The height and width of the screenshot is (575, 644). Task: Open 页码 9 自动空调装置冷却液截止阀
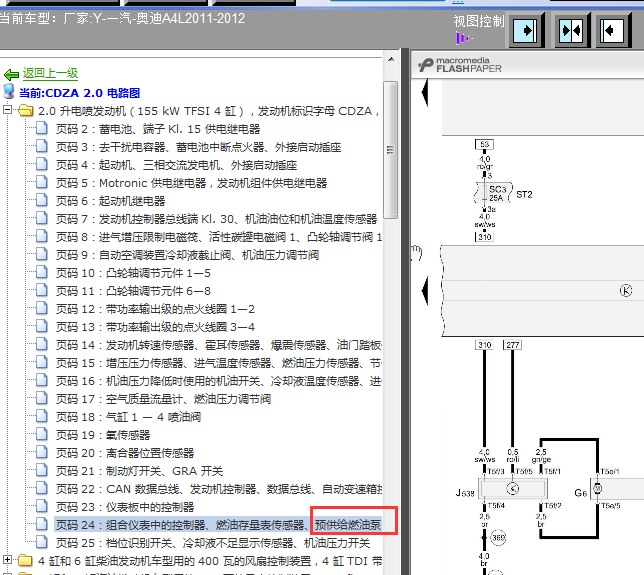(x=187, y=255)
